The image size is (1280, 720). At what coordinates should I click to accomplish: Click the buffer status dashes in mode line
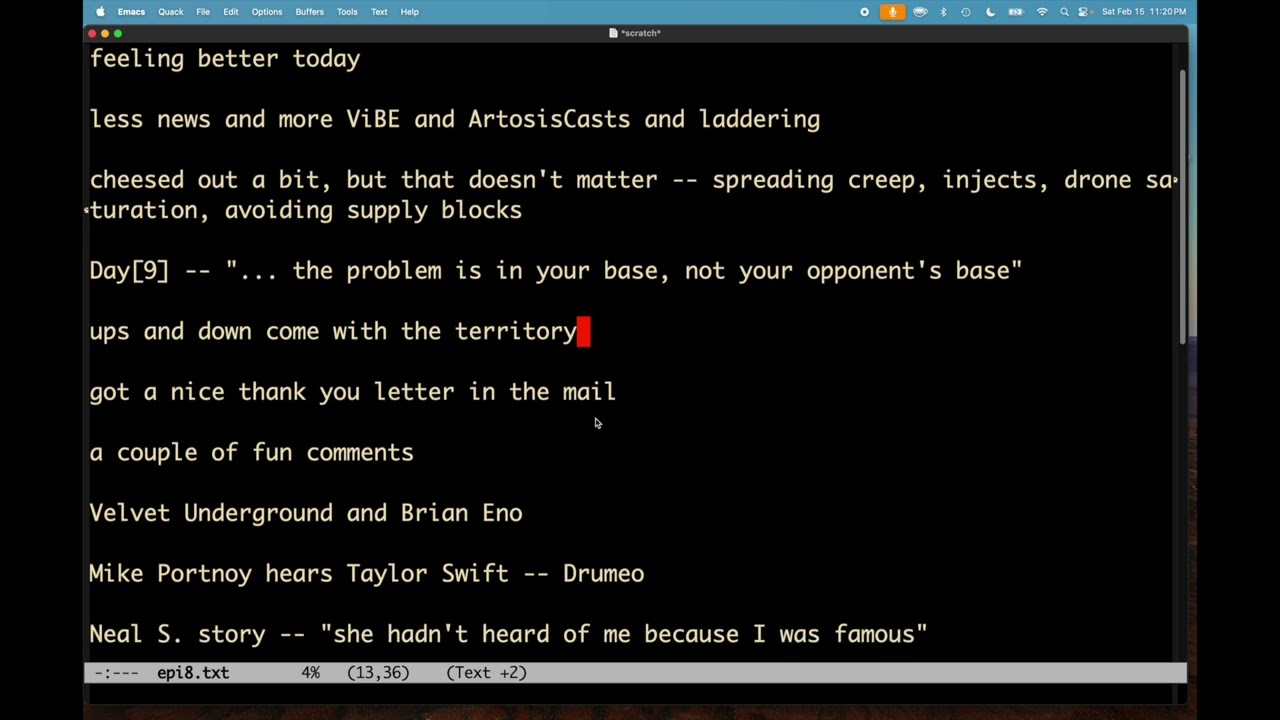click(116, 673)
